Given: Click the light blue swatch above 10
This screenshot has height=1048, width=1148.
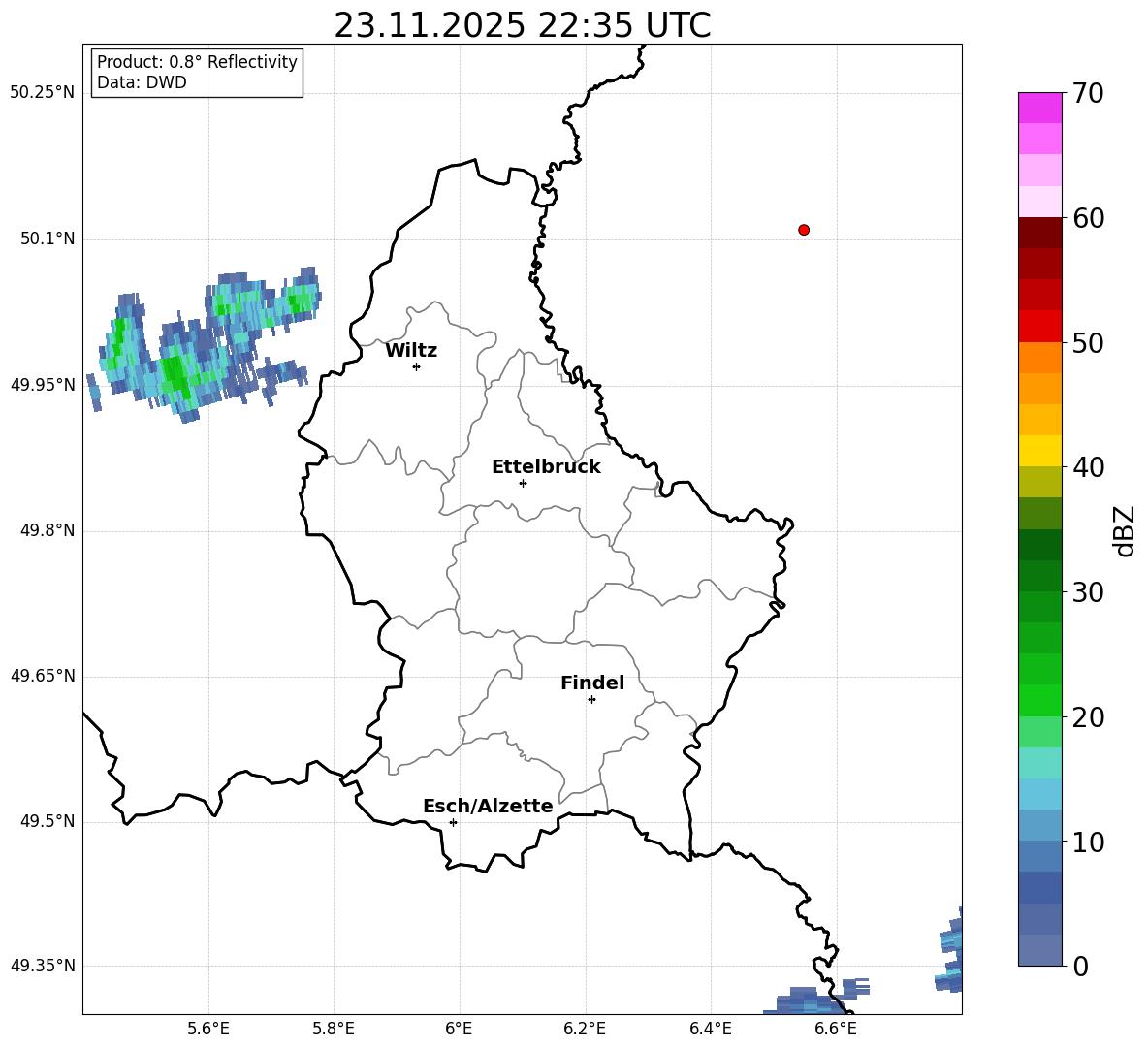Looking at the screenshot, I should (x=1040, y=825).
